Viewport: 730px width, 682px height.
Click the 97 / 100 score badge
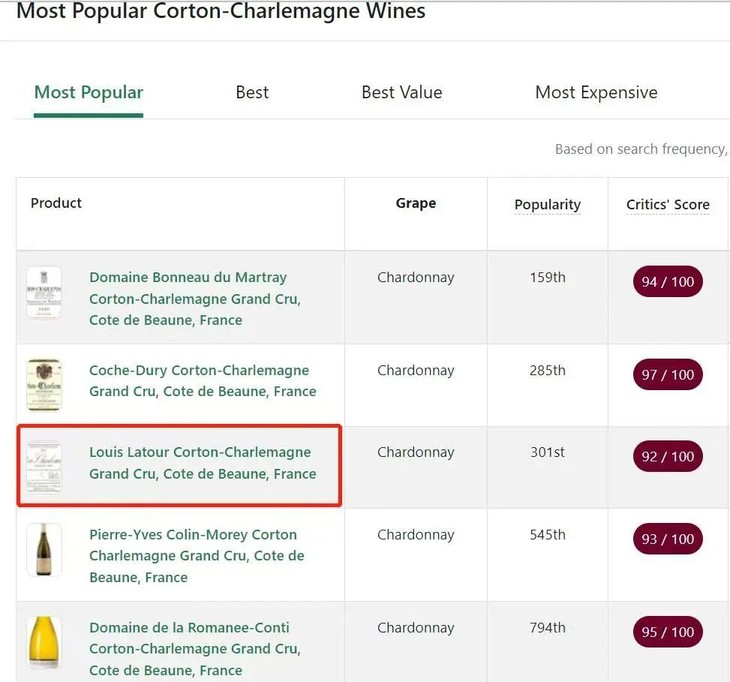[667, 375]
